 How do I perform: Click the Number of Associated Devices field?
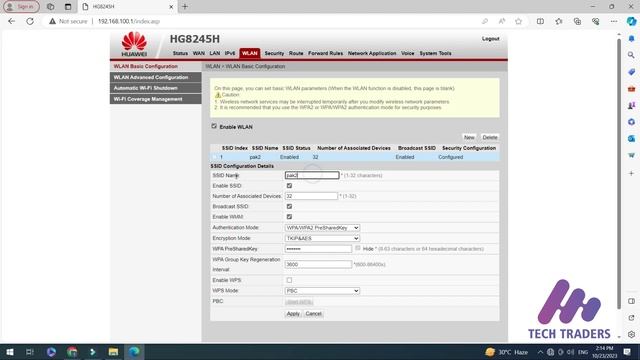pos(311,196)
